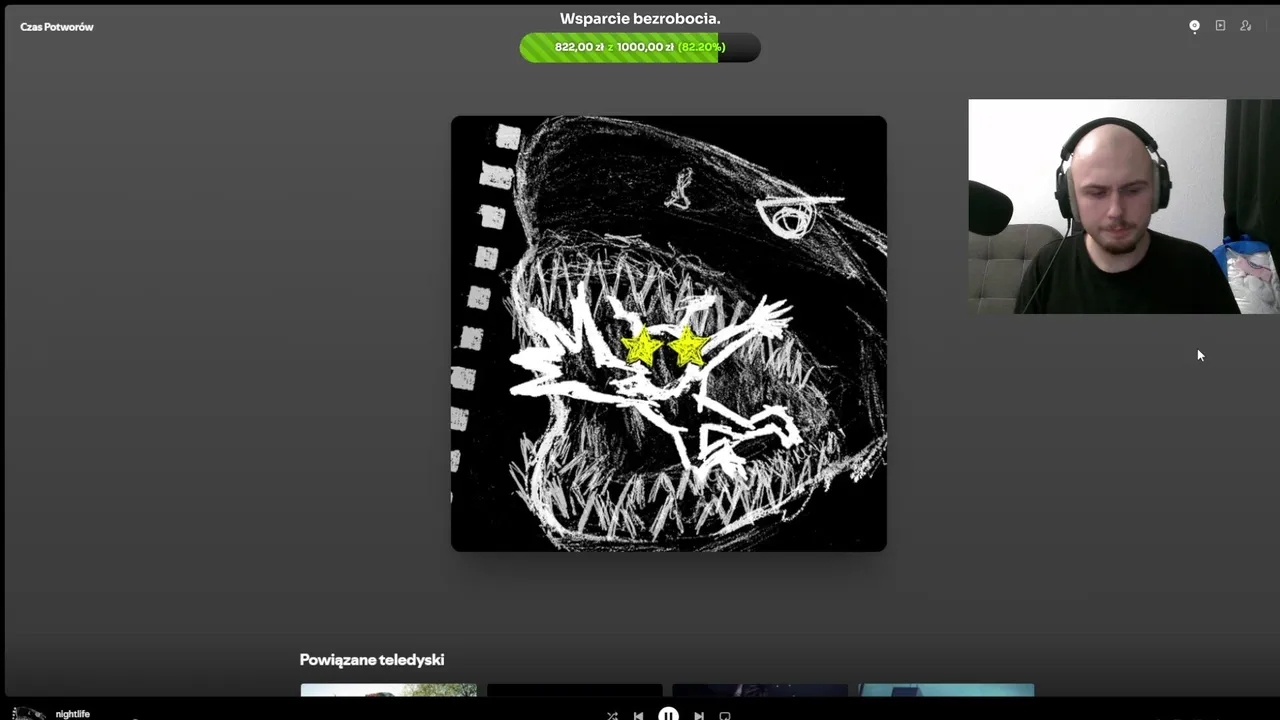Toggle shuffle playback
Viewport: 1280px width, 720px height.
[612, 716]
